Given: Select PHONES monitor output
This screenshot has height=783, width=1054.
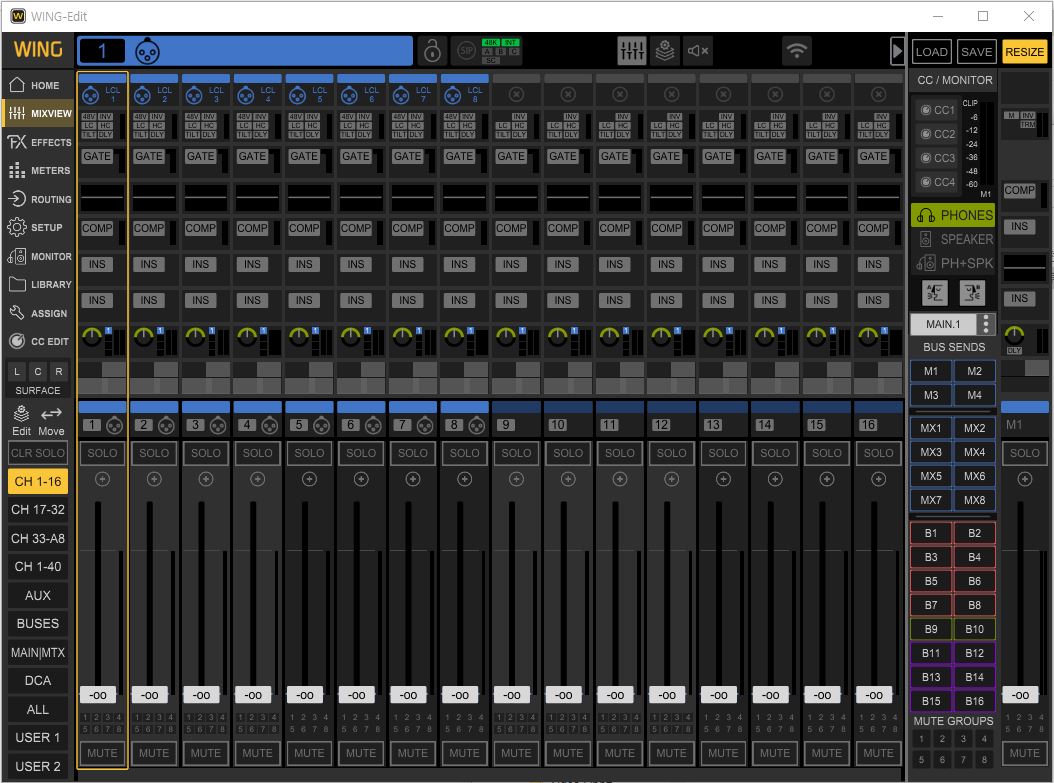Looking at the screenshot, I should point(953,215).
